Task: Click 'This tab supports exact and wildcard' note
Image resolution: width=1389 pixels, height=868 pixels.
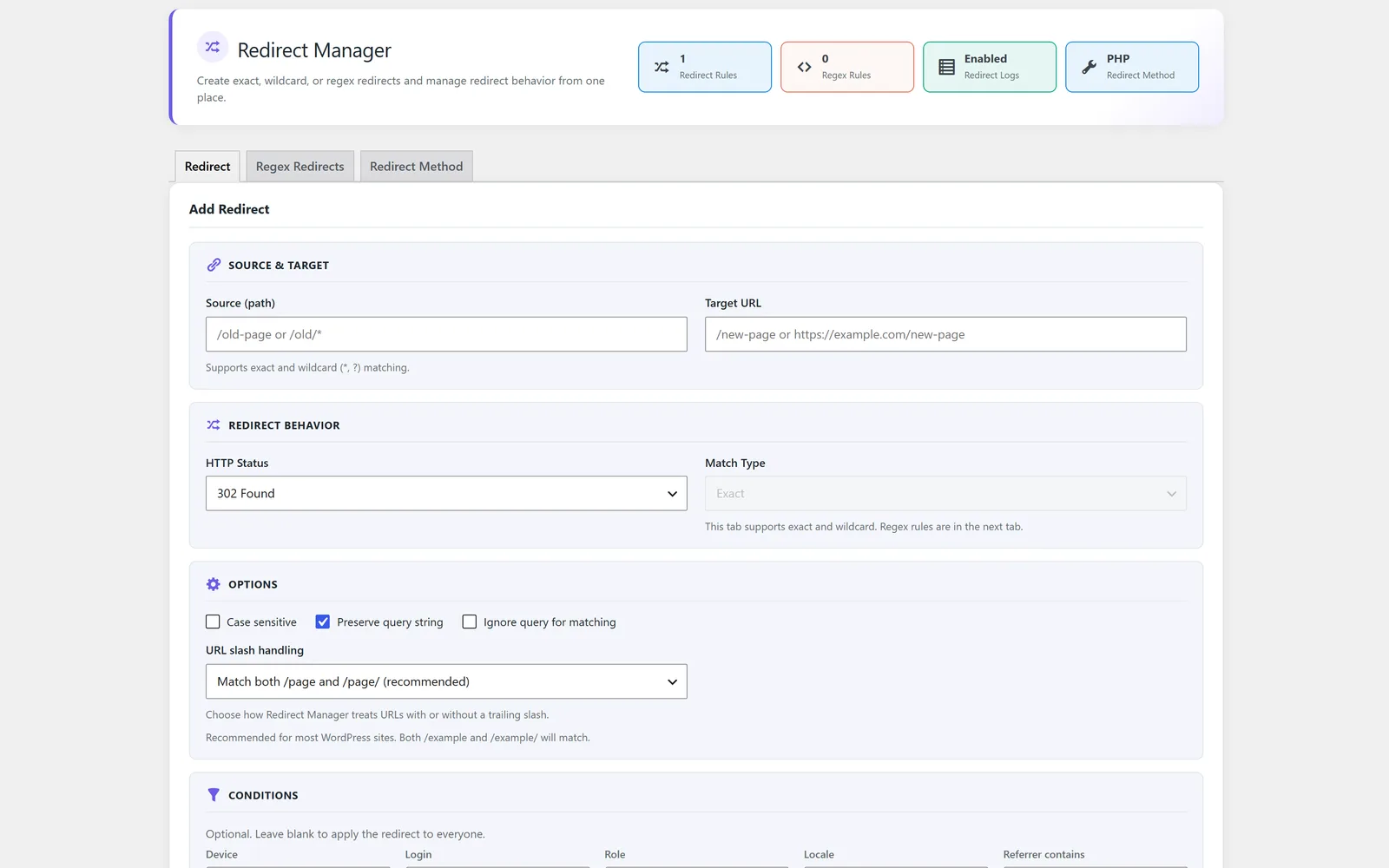Action: pyautogui.click(x=864, y=527)
